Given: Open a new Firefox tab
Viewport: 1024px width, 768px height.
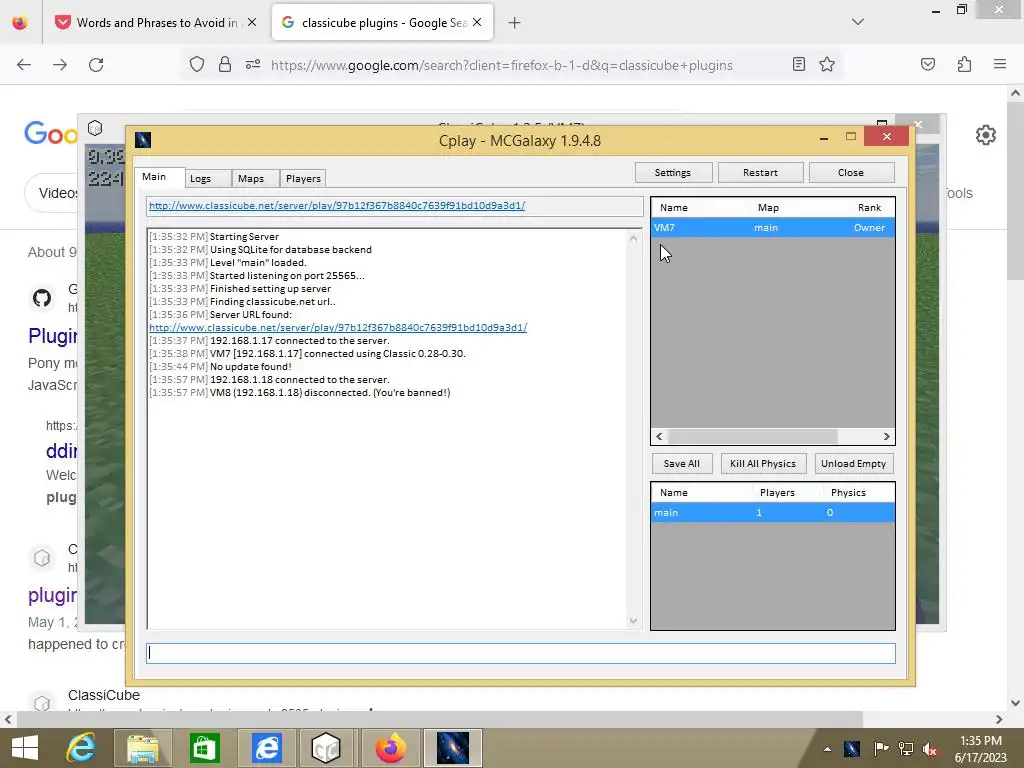Looking at the screenshot, I should pyautogui.click(x=515, y=23).
